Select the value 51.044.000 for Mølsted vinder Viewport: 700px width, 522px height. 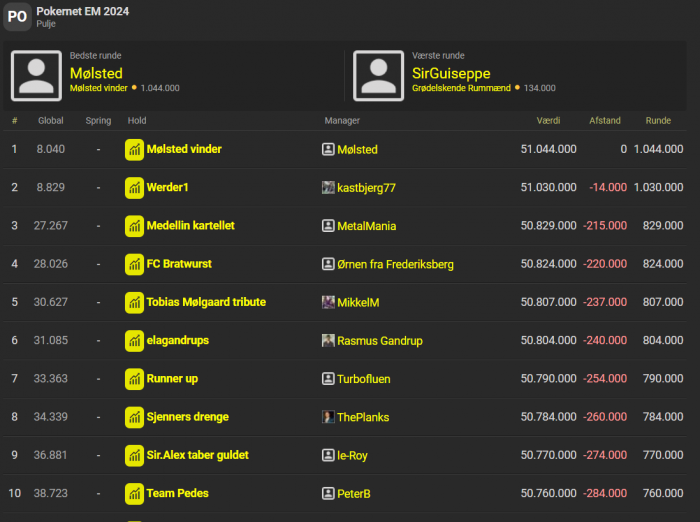click(x=548, y=149)
